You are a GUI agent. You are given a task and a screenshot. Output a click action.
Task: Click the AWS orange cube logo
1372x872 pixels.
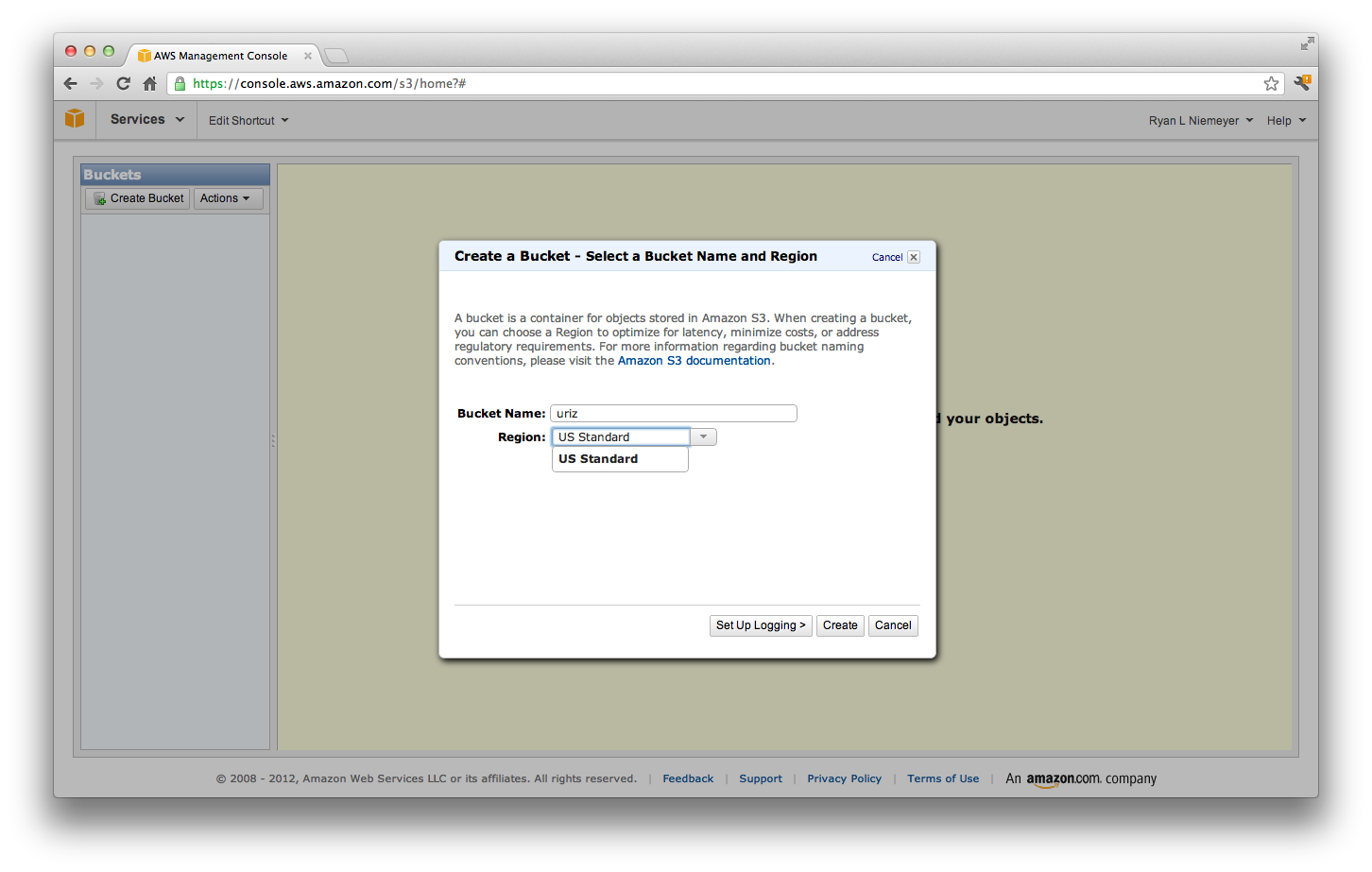click(x=75, y=119)
